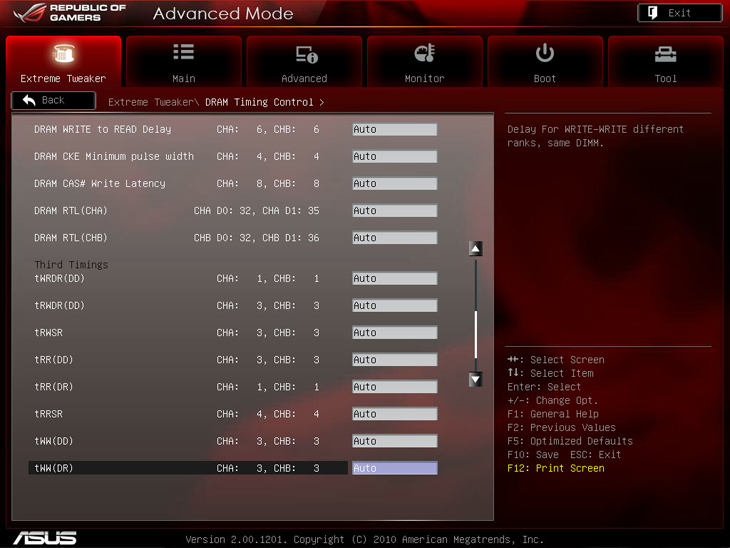Select the Monitor thermometer icon
Viewport: 730px width, 548px height.
coord(425,53)
